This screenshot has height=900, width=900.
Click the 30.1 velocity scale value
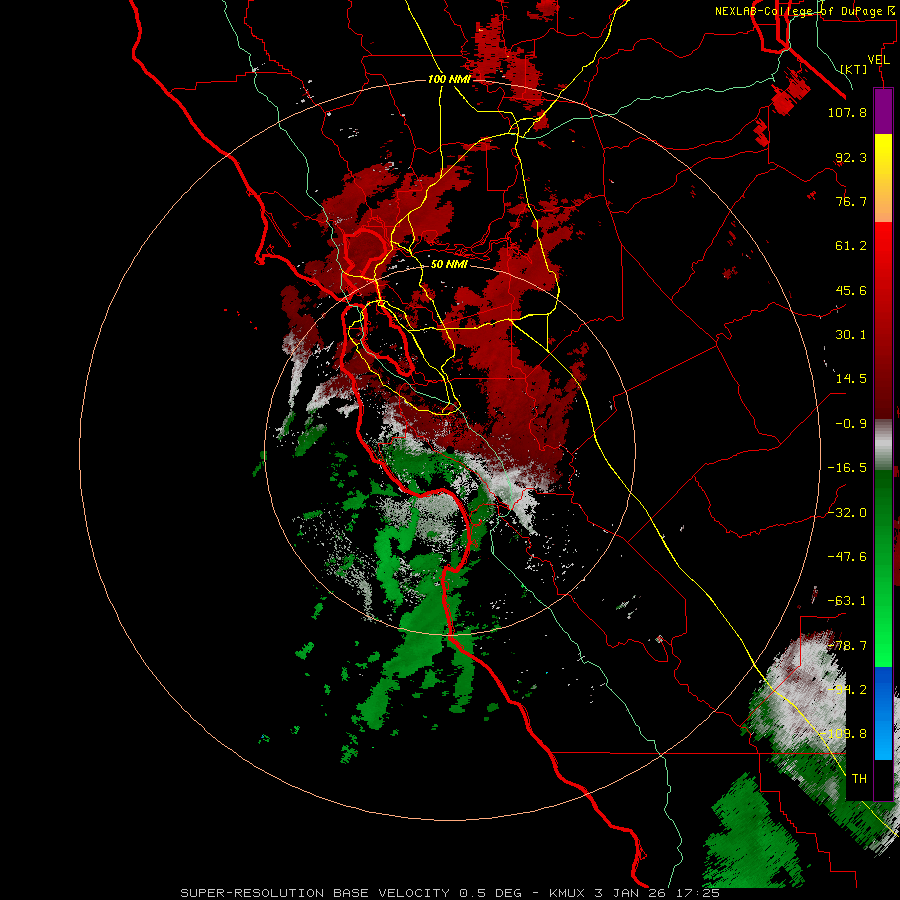coord(851,335)
